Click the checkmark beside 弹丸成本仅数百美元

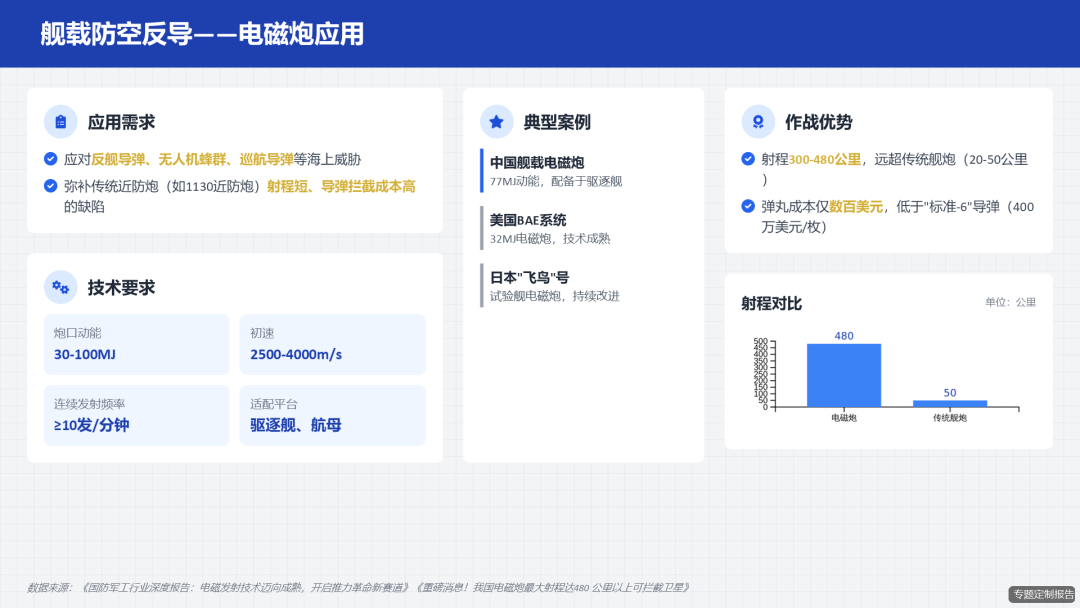(746, 207)
